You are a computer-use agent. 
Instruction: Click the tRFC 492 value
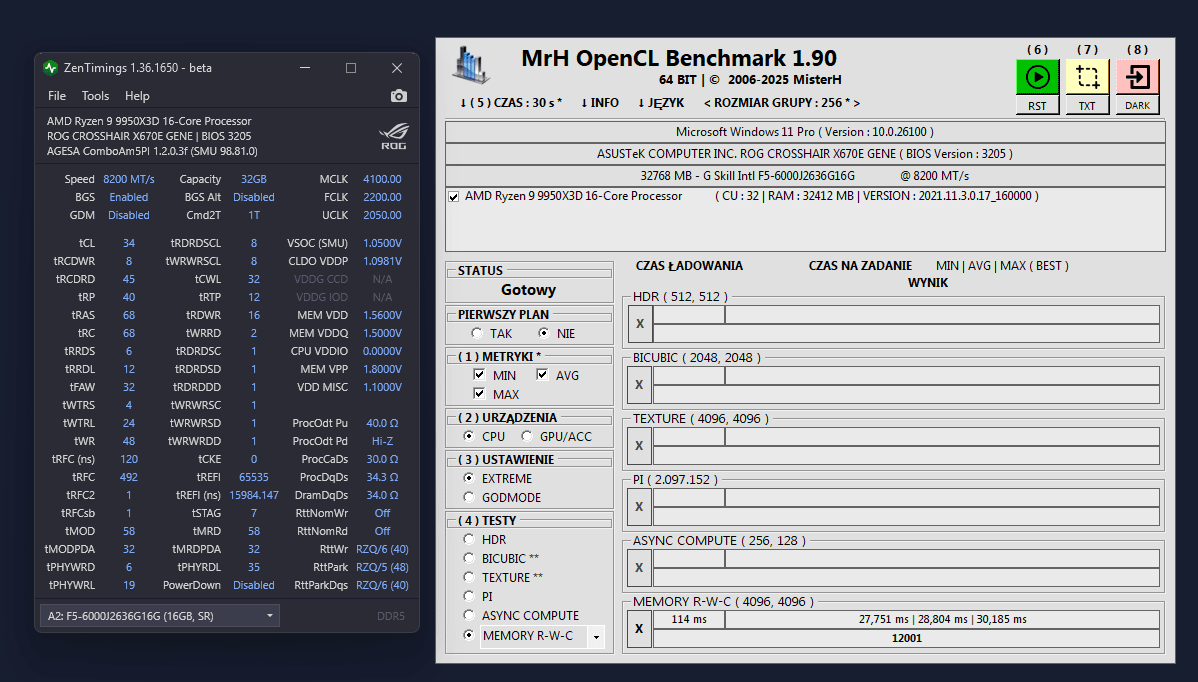128,477
